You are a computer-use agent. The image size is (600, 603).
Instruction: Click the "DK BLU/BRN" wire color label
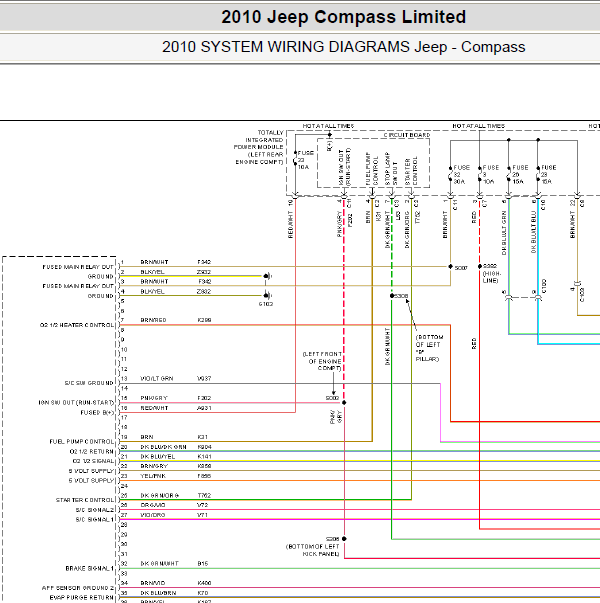click(158, 592)
